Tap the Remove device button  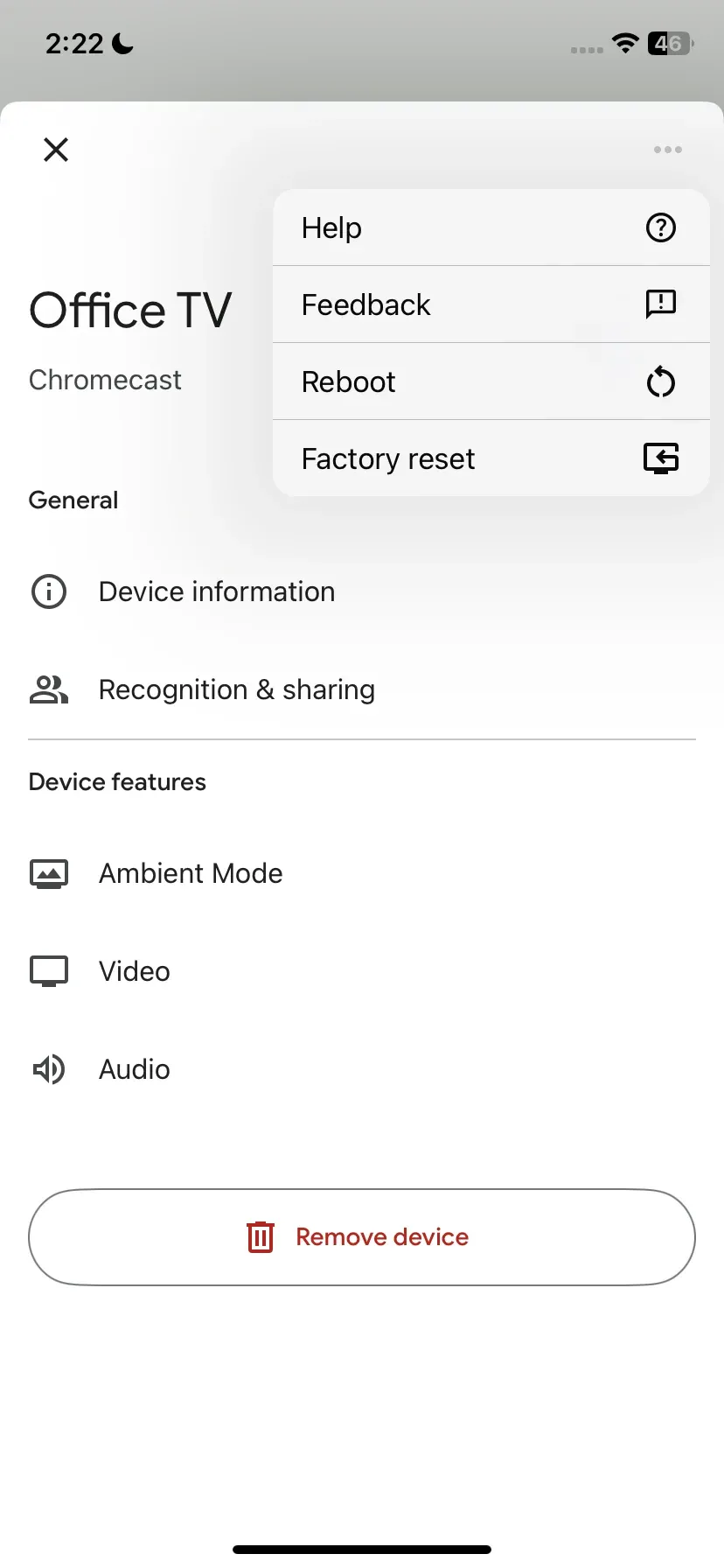362,1237
